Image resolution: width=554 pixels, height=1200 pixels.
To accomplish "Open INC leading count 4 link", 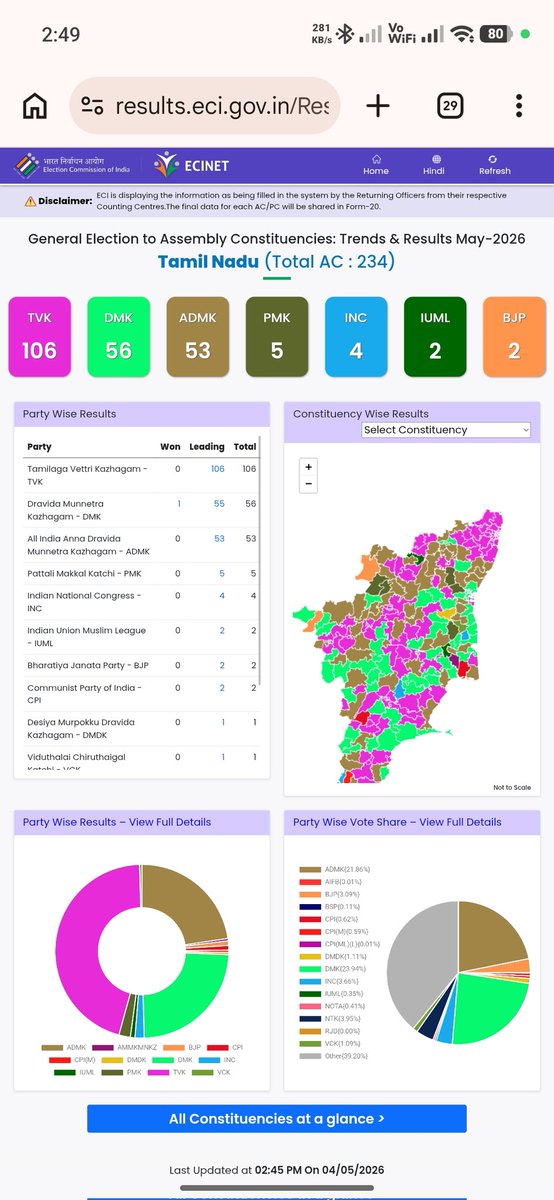I will 222,596.
